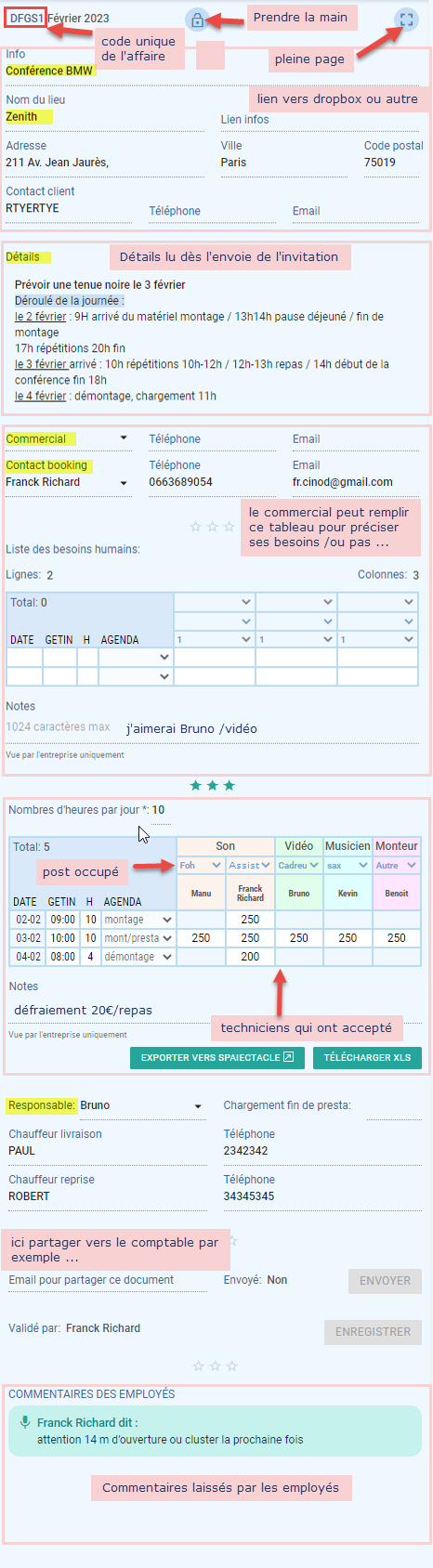Screen dimensions: 433x1568
Task: Click the teal stars above hours section
Action: (x=213, y=786)
